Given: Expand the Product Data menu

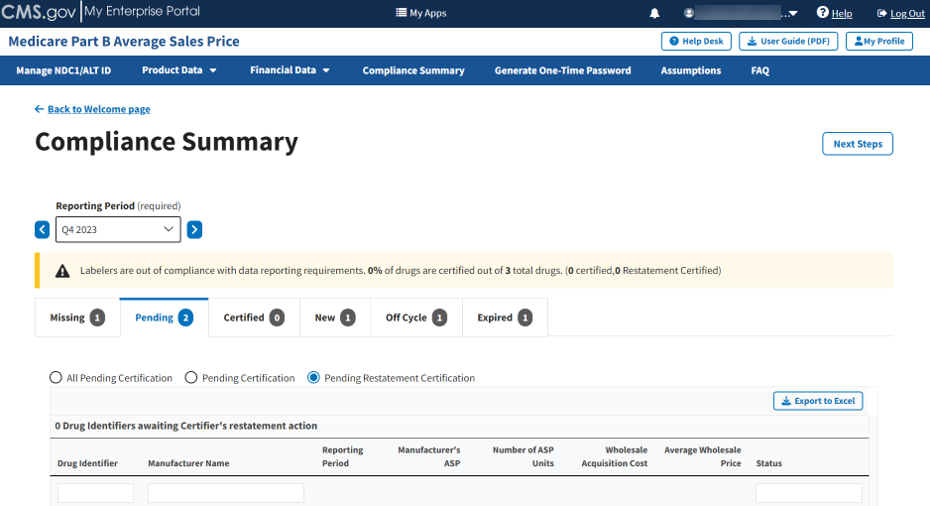Looking at the screenshot, I should 179,70.
